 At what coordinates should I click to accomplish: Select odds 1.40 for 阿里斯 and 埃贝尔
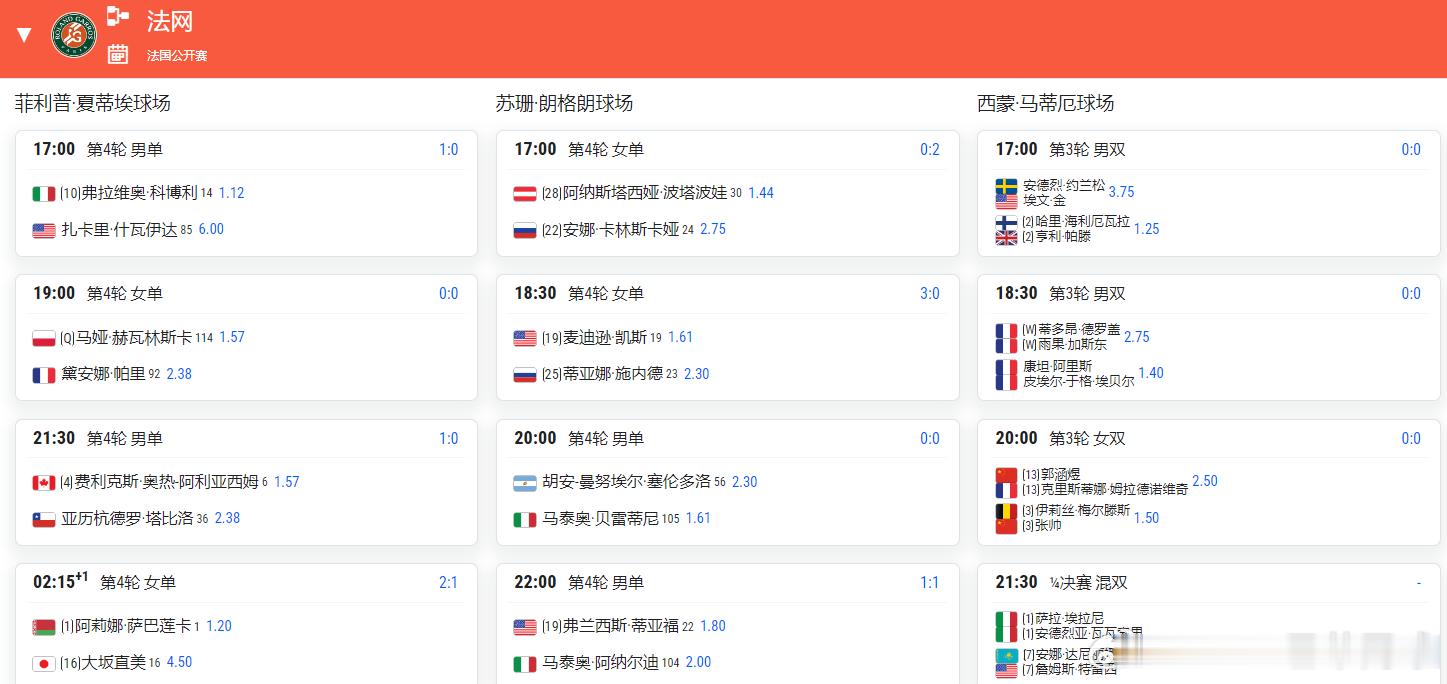pos(1151,373)
